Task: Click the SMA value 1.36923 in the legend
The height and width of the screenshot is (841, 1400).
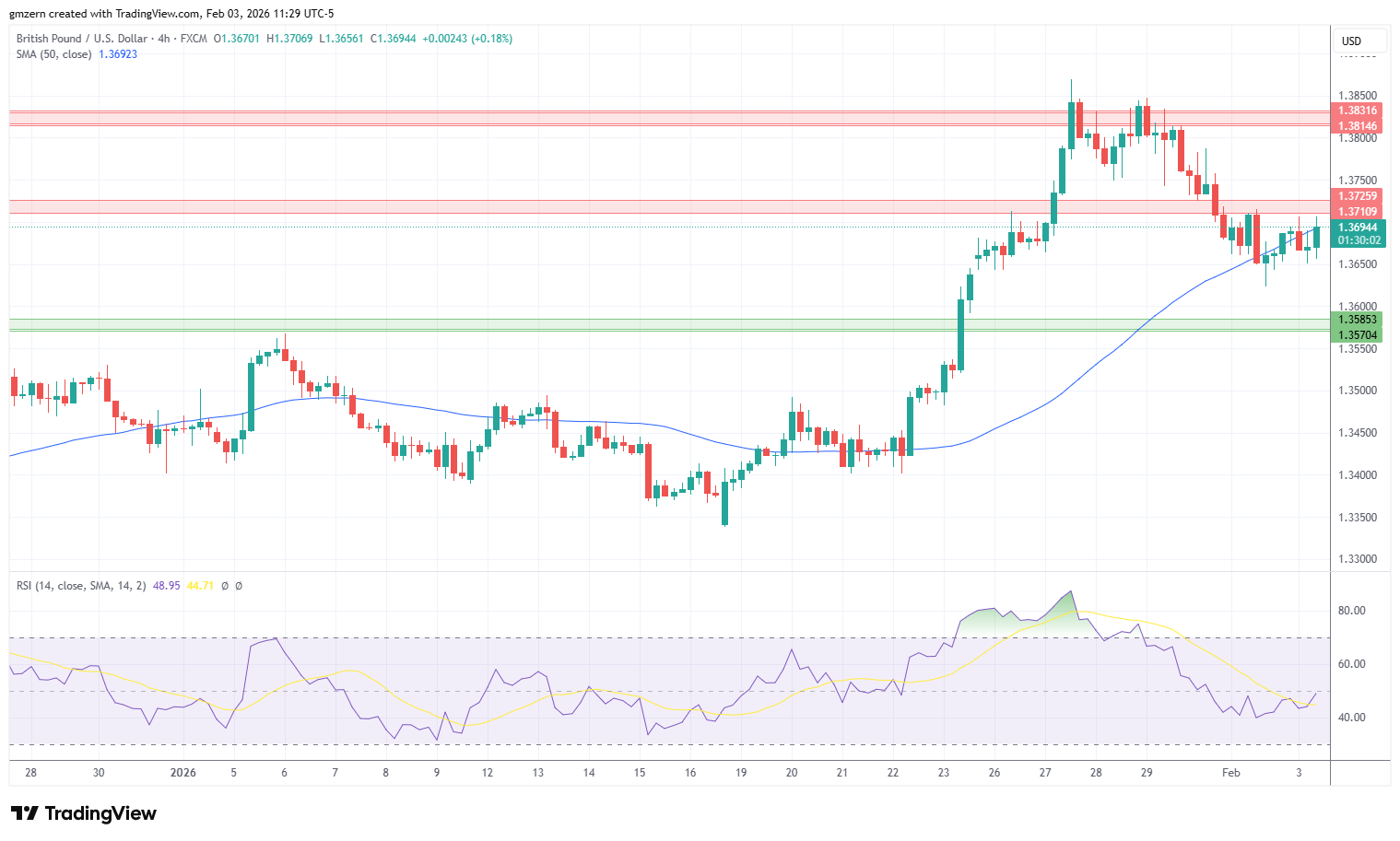Action: pos(118,54)
